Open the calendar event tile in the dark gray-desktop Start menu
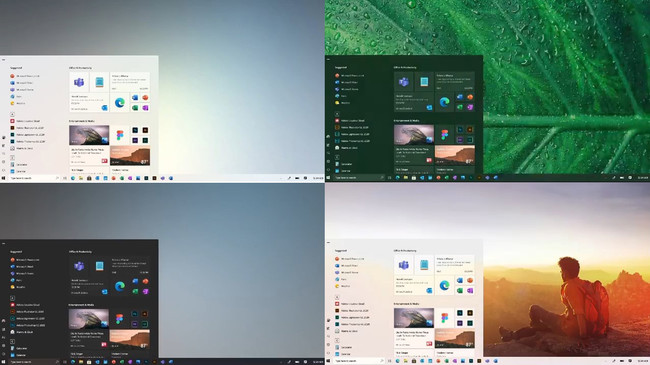The image size is (650, 365). (130, 266)
